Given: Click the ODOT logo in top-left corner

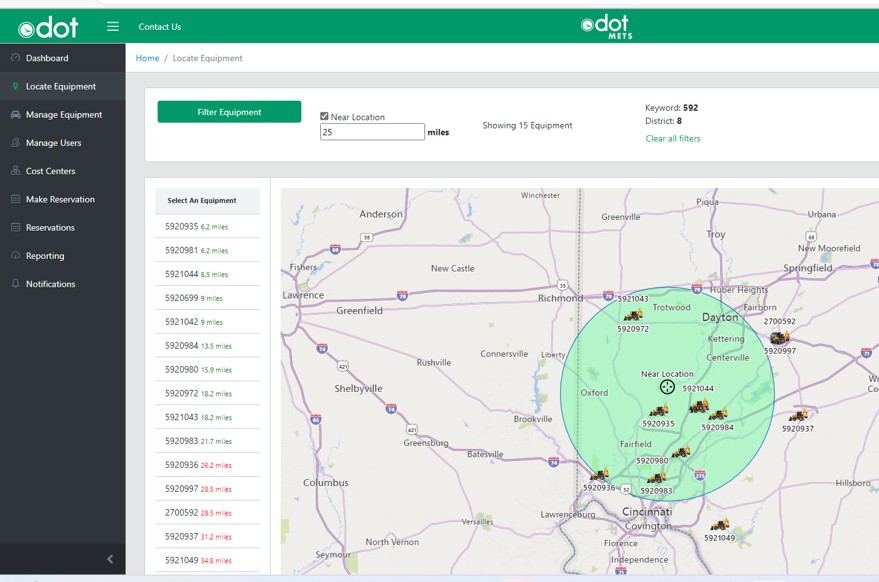Looking at the screenshot, I should pyautogui.click(x=48, y=27).
